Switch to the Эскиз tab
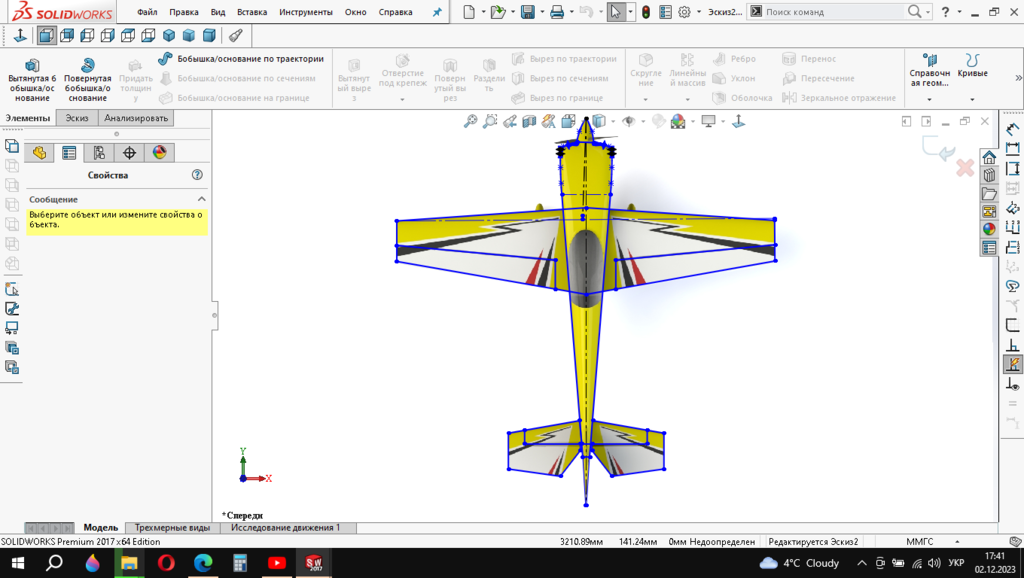Image resolution: width=1024 pixels, height=578 pixels. pos(77,118)
